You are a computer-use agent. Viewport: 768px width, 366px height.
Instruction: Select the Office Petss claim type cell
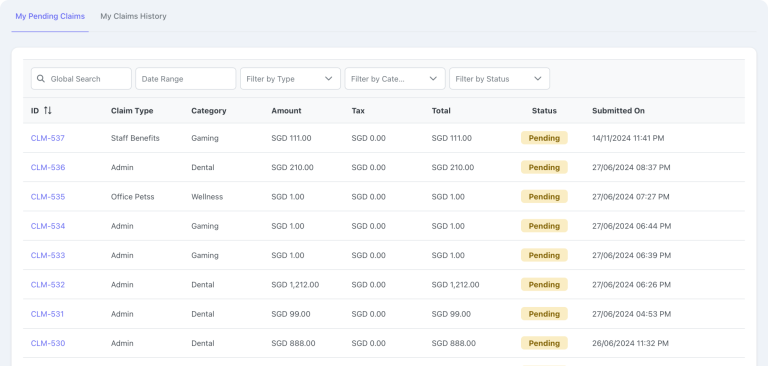[133, 197]
